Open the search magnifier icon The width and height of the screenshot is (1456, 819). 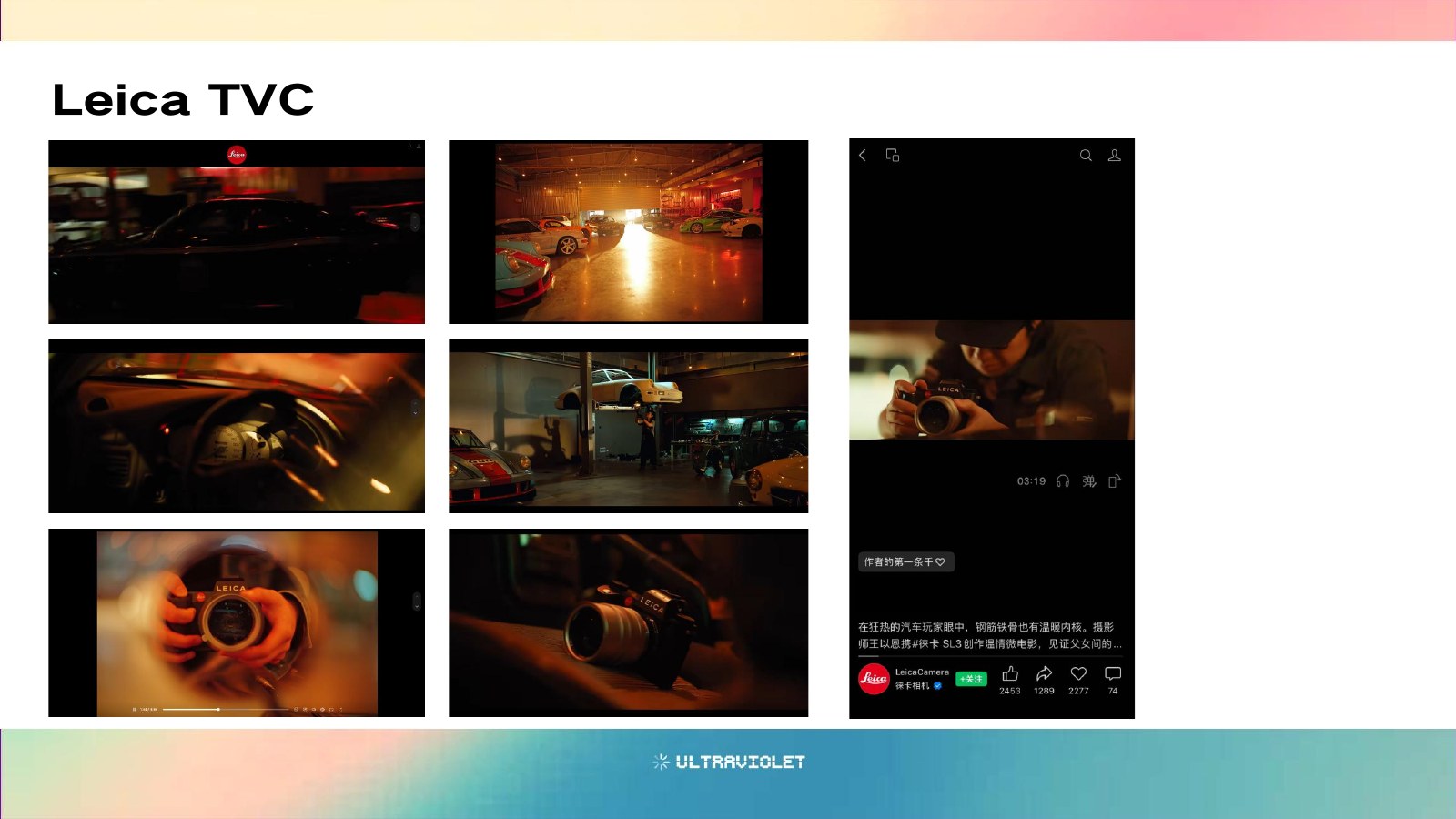point(1086,156)
